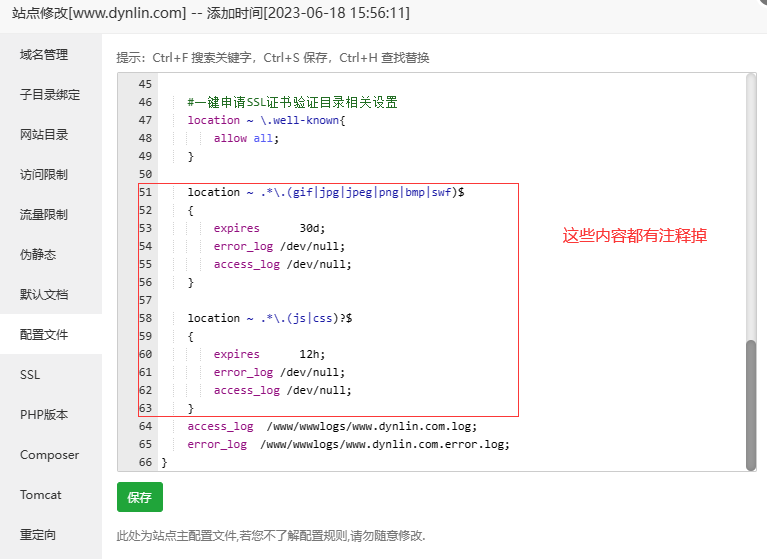
Task: Click 'expires 30d;' on line 53
Action: [x=269, y=228]
